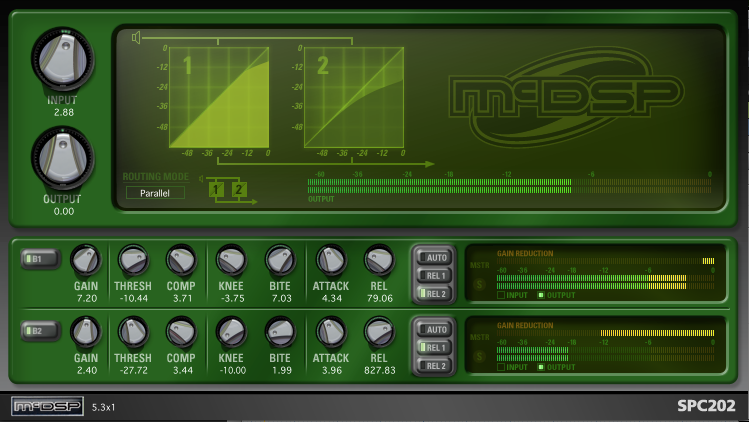Viewport: 749px width, 422px height.
Task: Select compressor 2 transfer curve graph
Action: click(x=354, y=97)
